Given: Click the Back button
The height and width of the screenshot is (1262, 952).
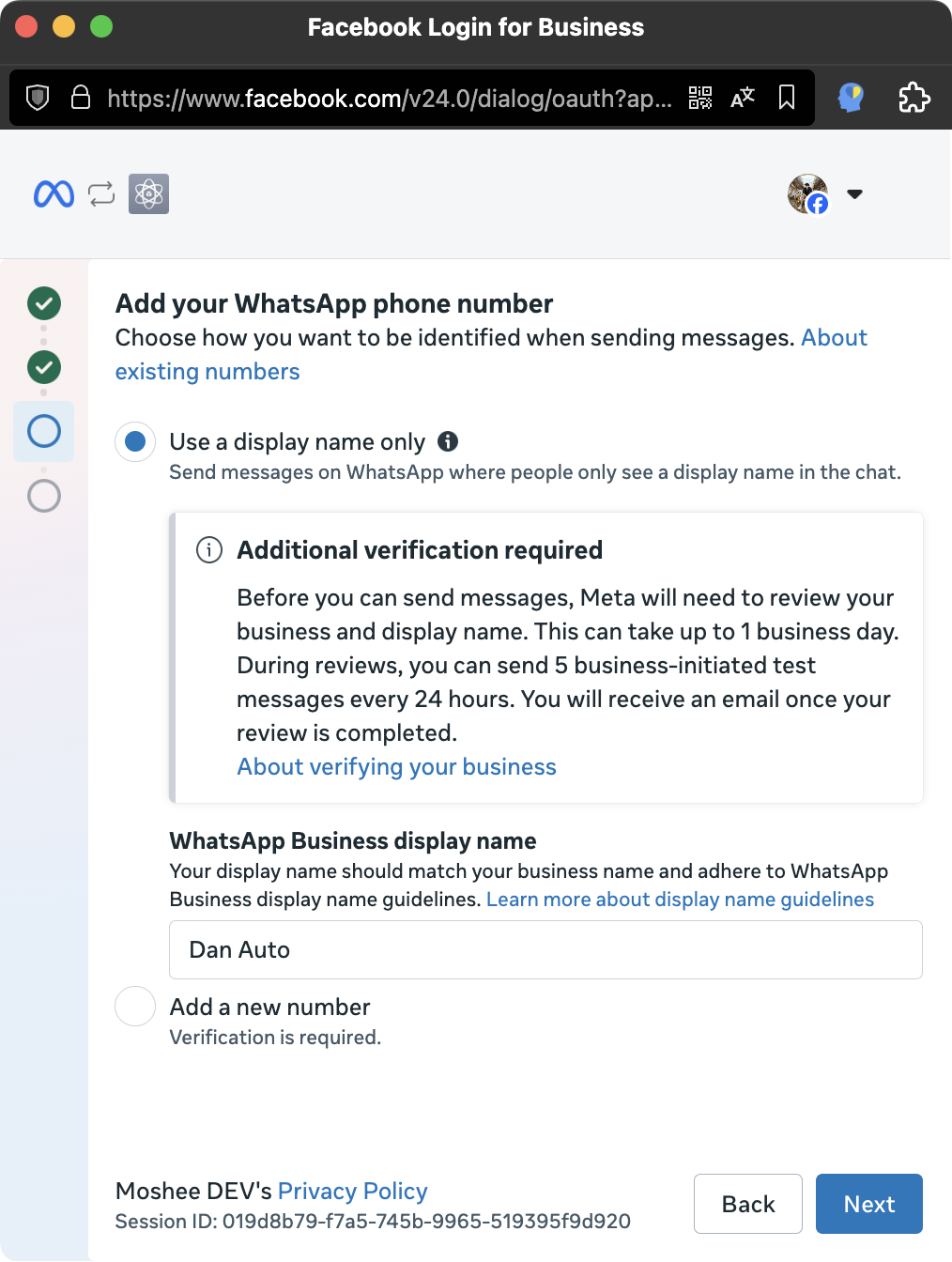Looking at the screenshot, I should pos(748,1204).
